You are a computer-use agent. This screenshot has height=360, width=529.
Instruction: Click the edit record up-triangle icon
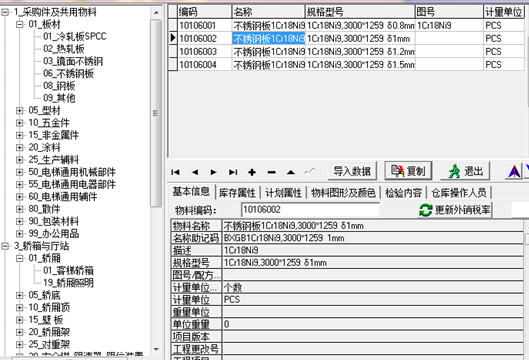290,172
